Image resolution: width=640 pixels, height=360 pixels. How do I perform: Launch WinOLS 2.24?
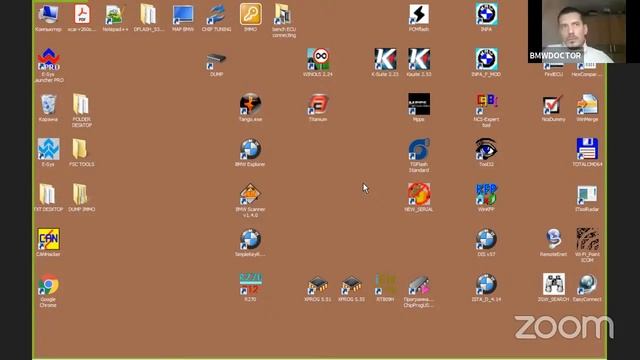318,60
